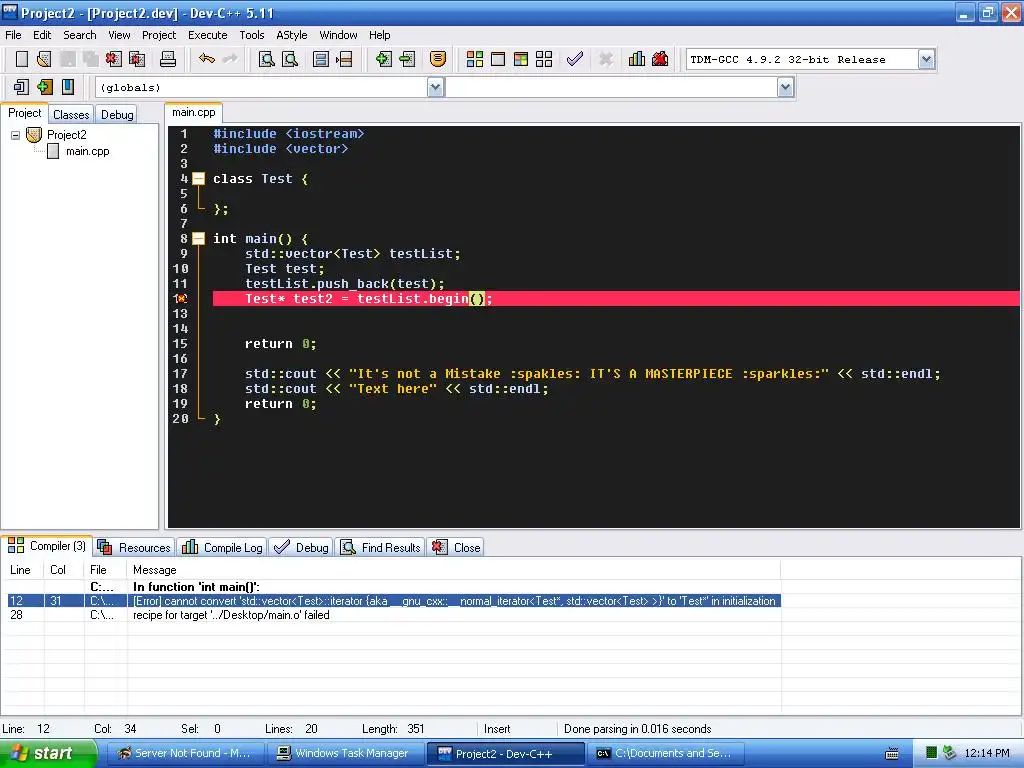1024x768 pixels.
Task: Switch to the Classes tab
Action: point(71,114)
